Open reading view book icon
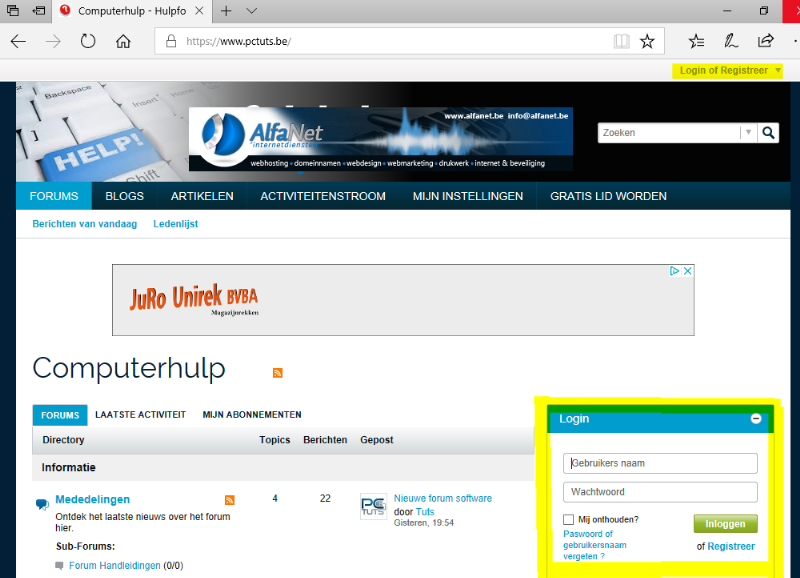800x578 pixels. pos(622,41)
